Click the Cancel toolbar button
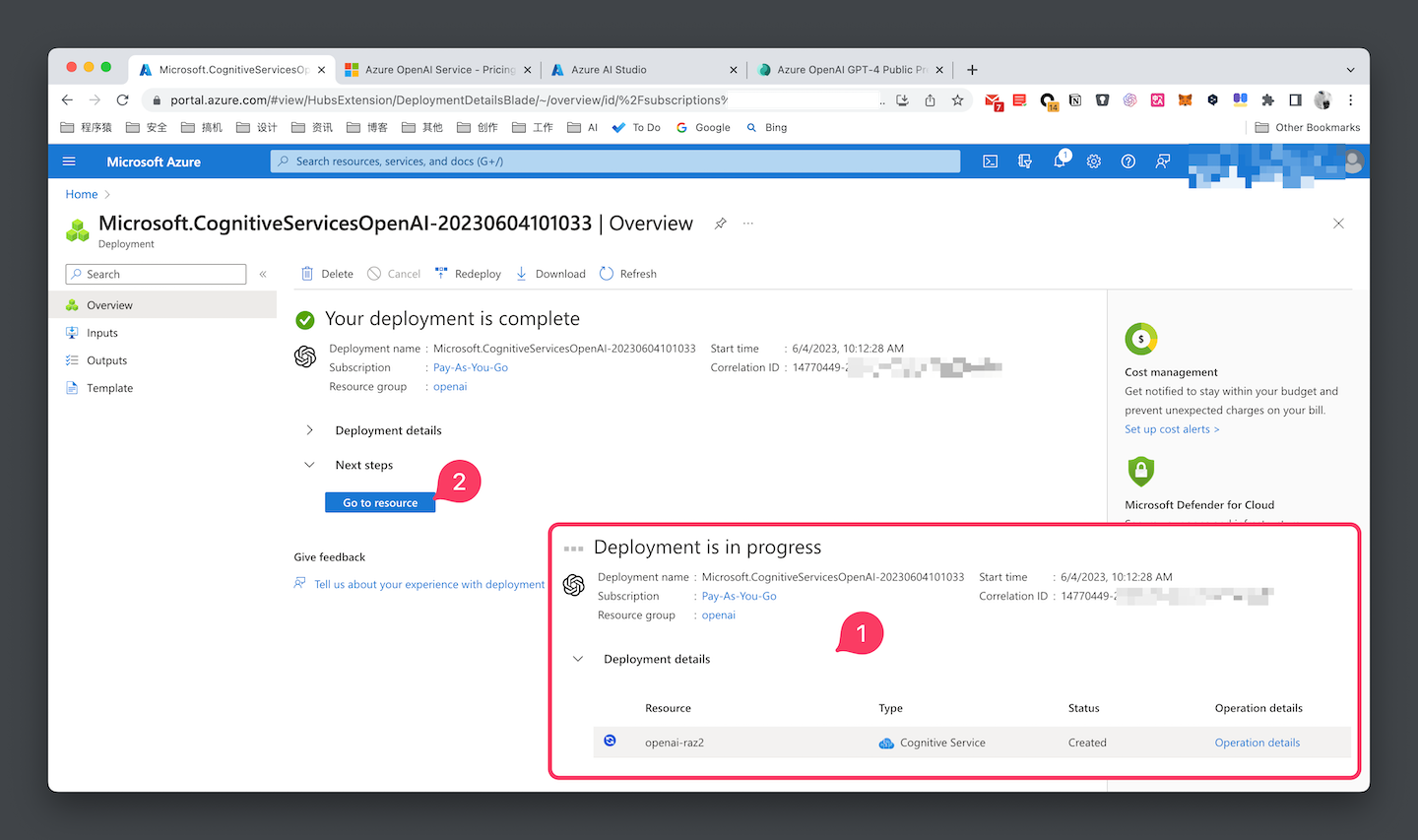 coord(394,274)
